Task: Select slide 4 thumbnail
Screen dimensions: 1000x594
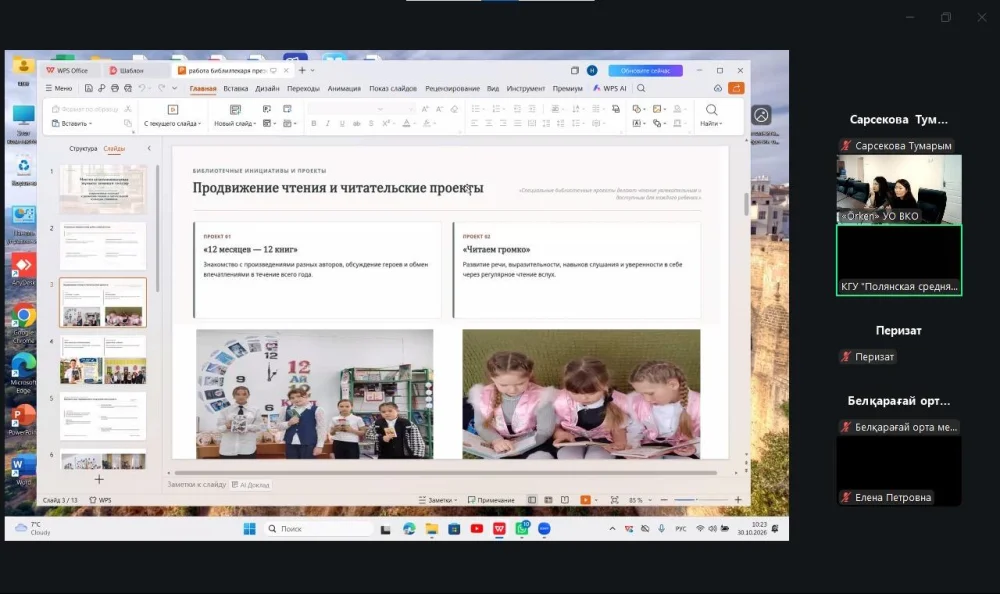Action: (103, 359)
